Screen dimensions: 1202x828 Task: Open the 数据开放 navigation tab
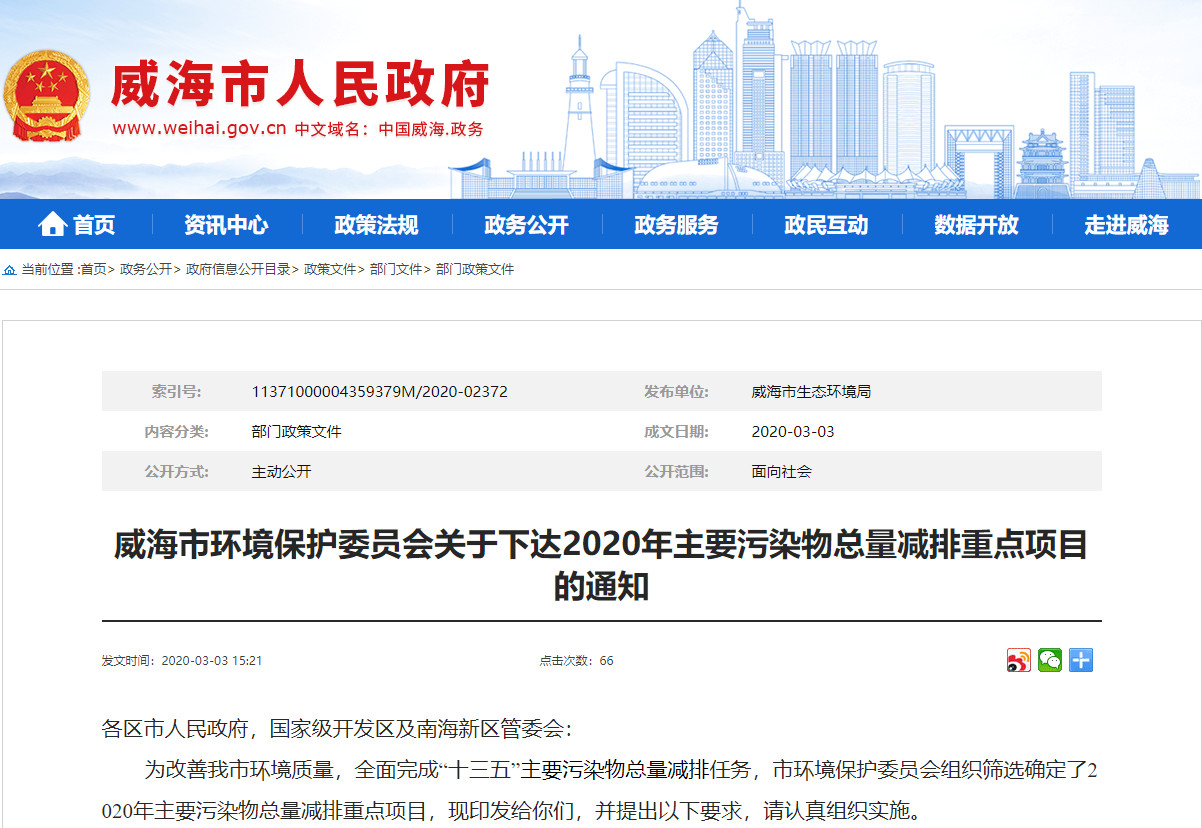pos(976,224)
